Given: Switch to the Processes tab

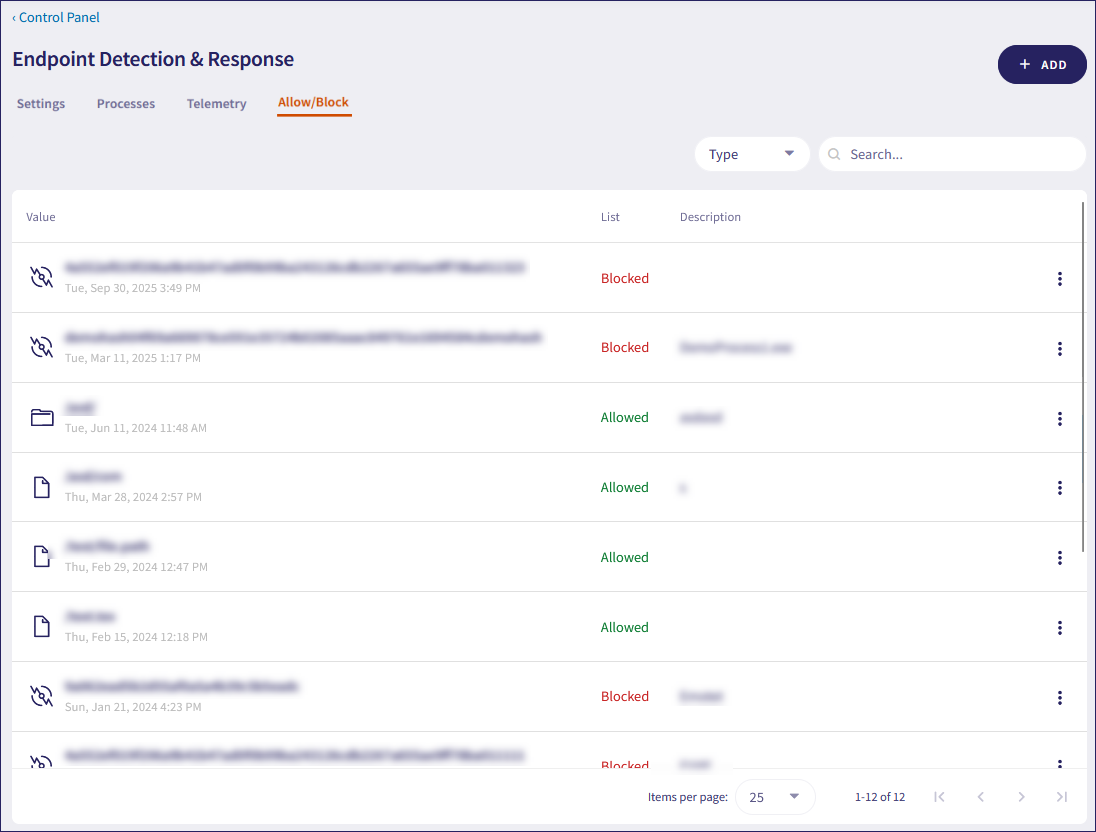Looking at the screenshot, I should click(126, 104).
